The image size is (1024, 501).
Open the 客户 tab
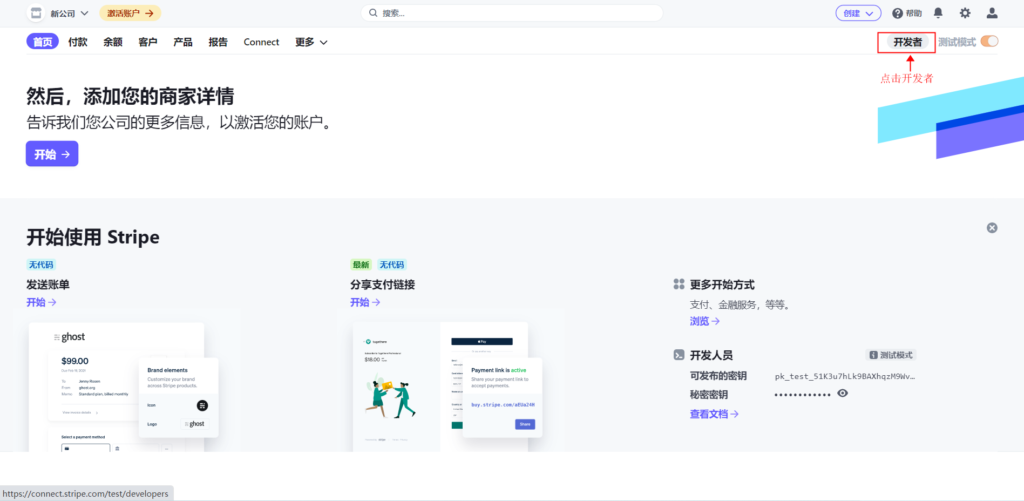(148, 42)
